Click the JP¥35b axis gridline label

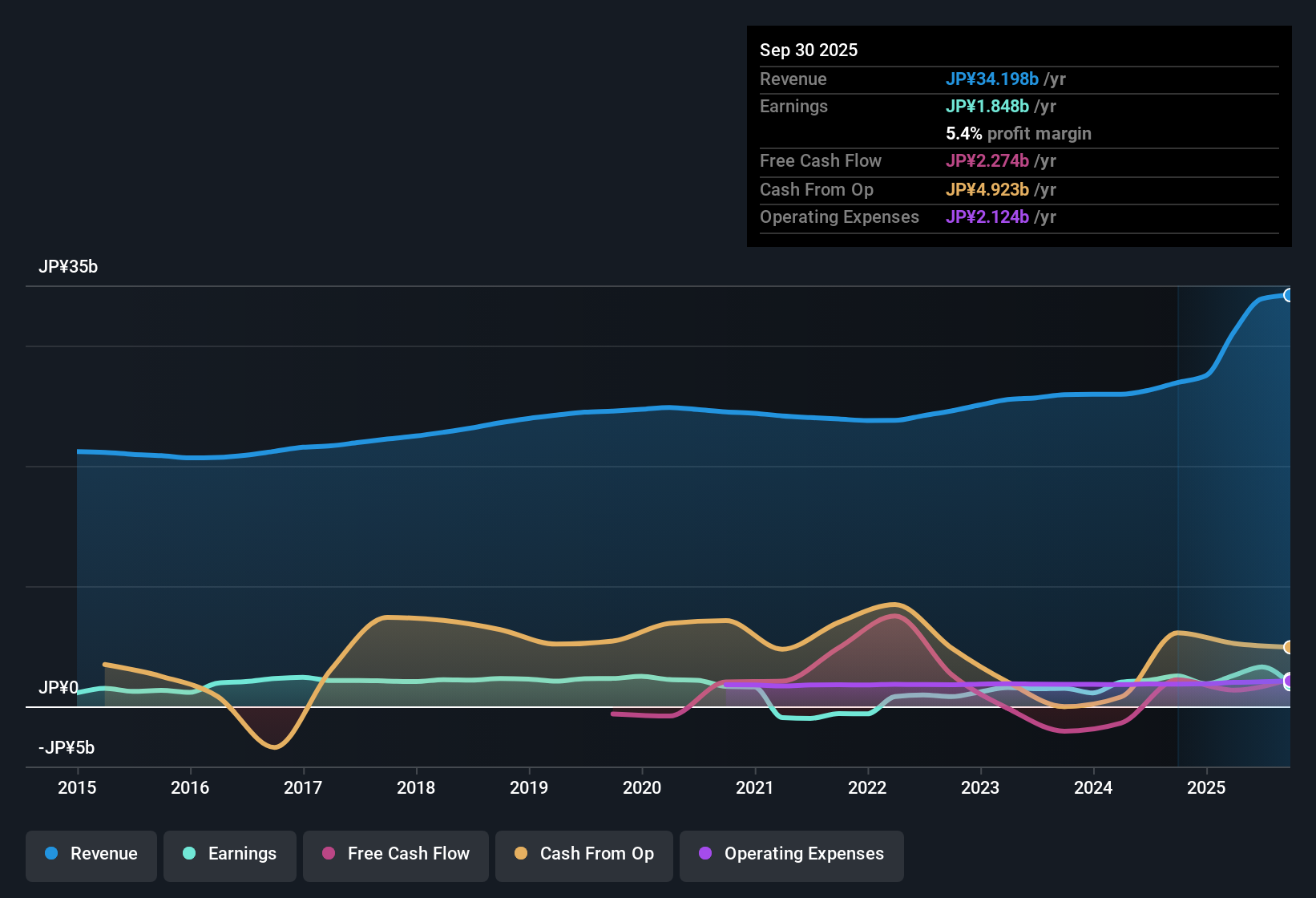[x=69, y=267]
